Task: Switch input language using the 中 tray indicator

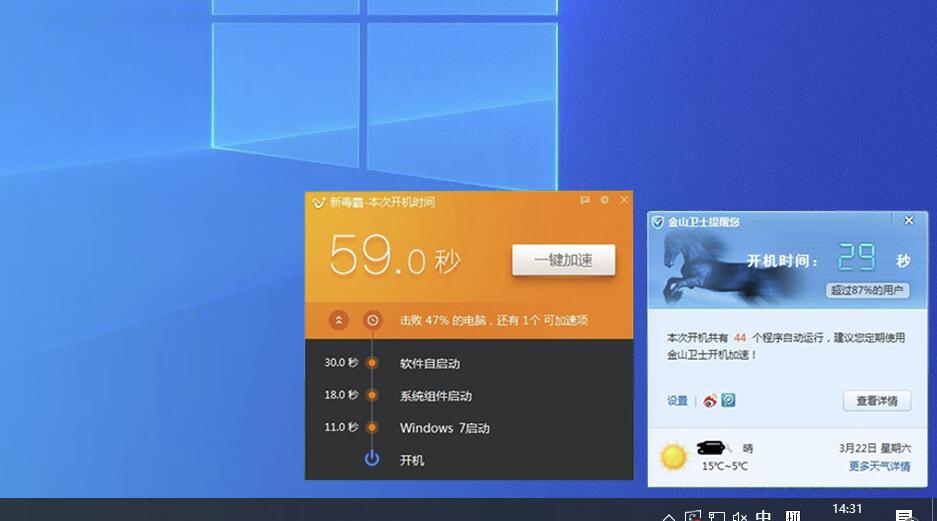Action: (763, 516)
